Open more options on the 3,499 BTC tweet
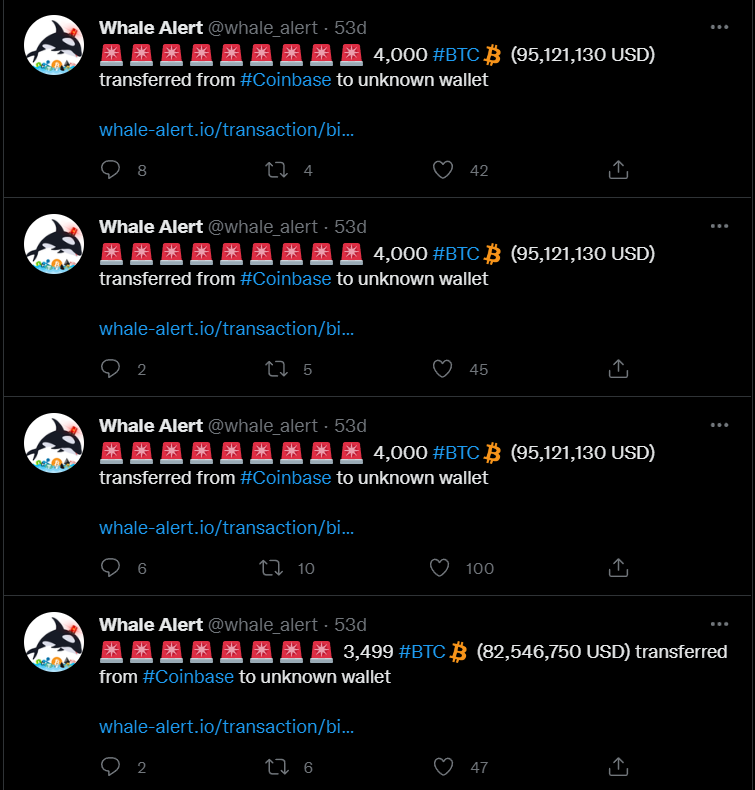Screen dimensions: 755x790 coord(719,624)
